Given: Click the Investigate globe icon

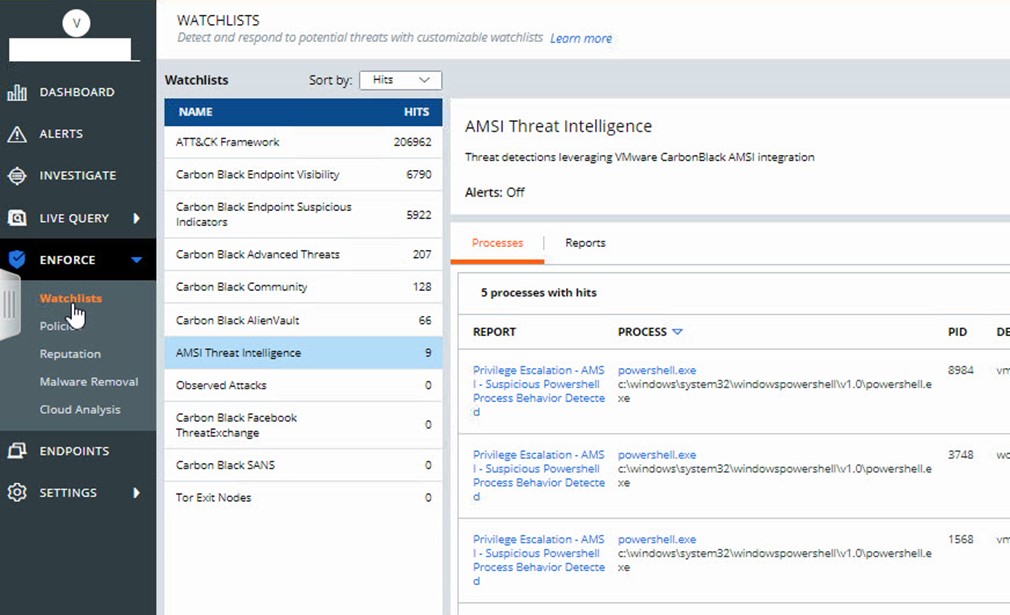Looking at the screenshot, I should point(17,175).
